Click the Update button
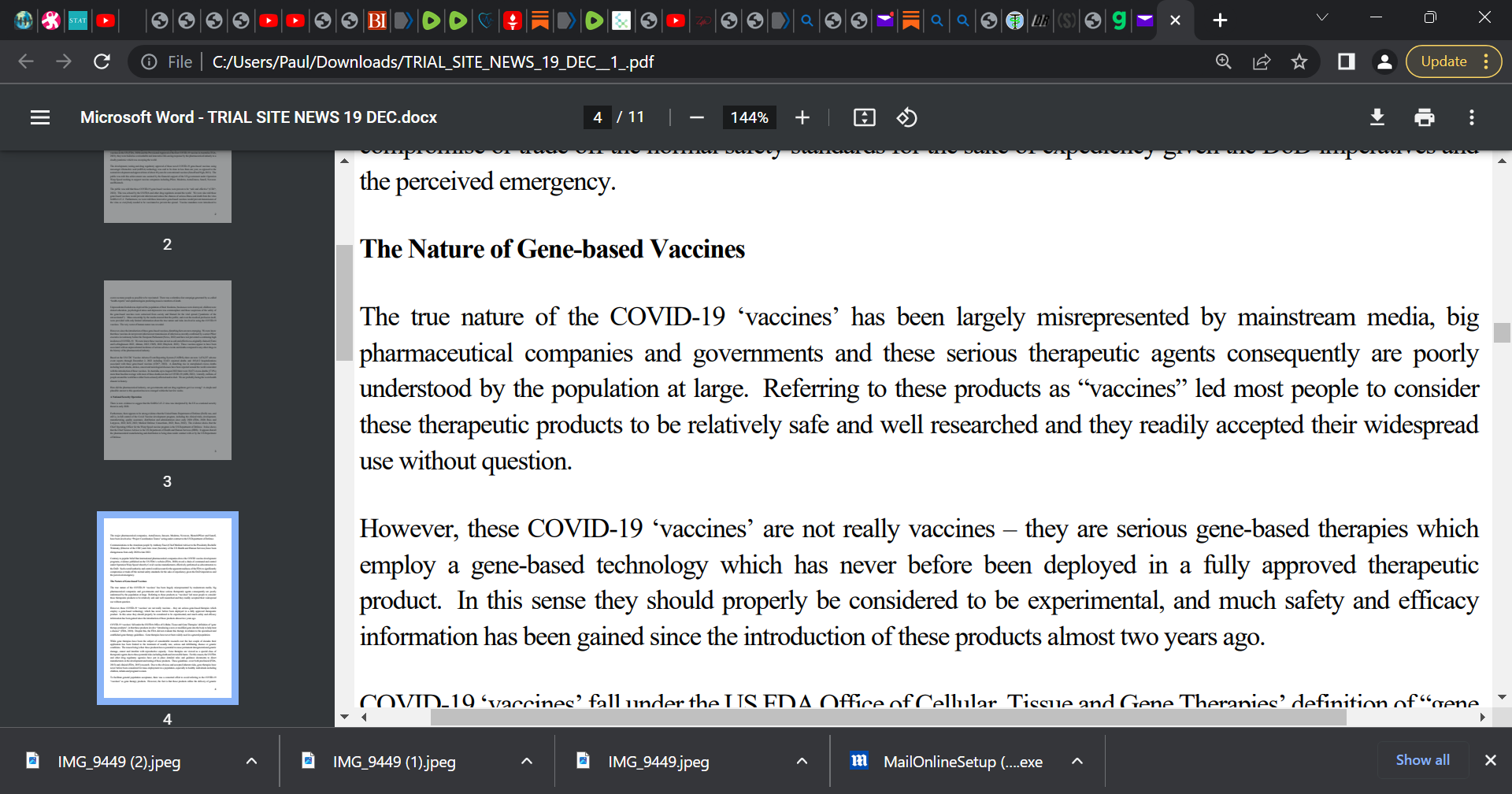The image size is (1512, 794). [1443, 61]
